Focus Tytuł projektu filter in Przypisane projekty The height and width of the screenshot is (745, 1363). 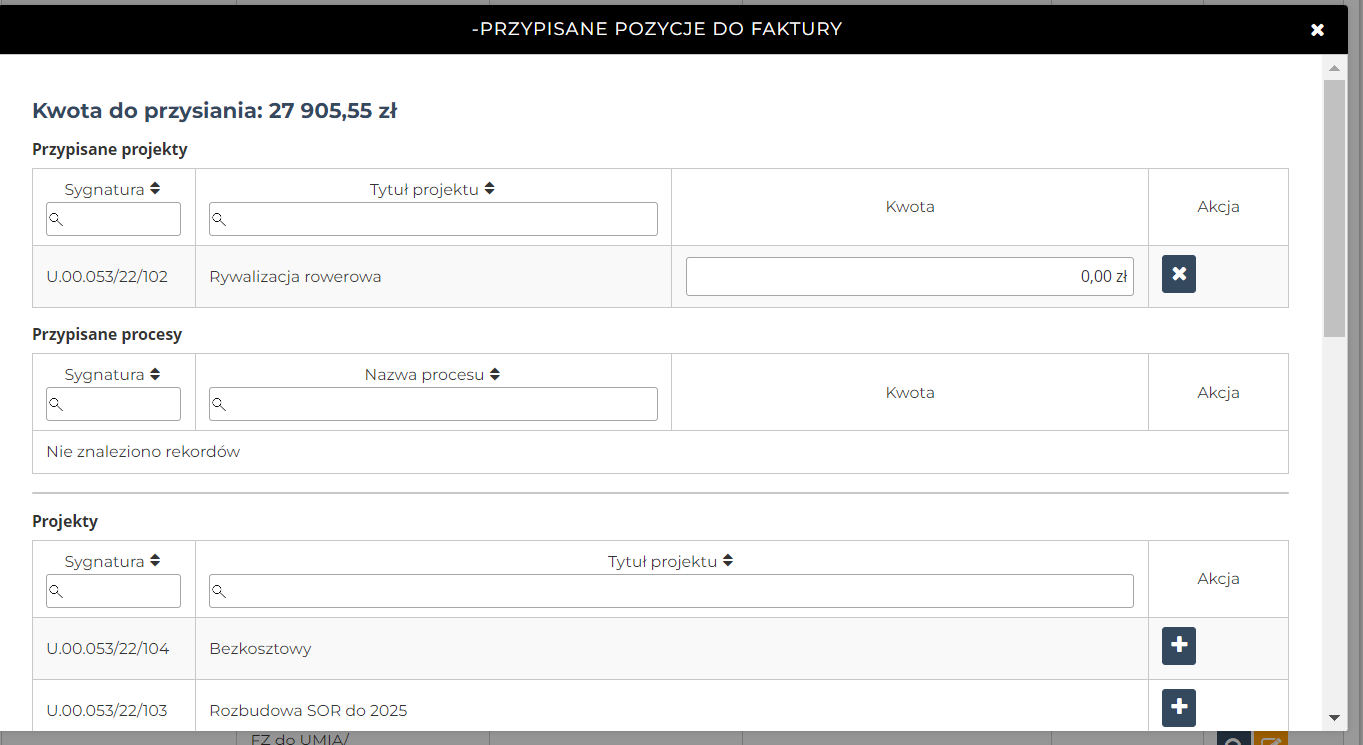[433, 219]
